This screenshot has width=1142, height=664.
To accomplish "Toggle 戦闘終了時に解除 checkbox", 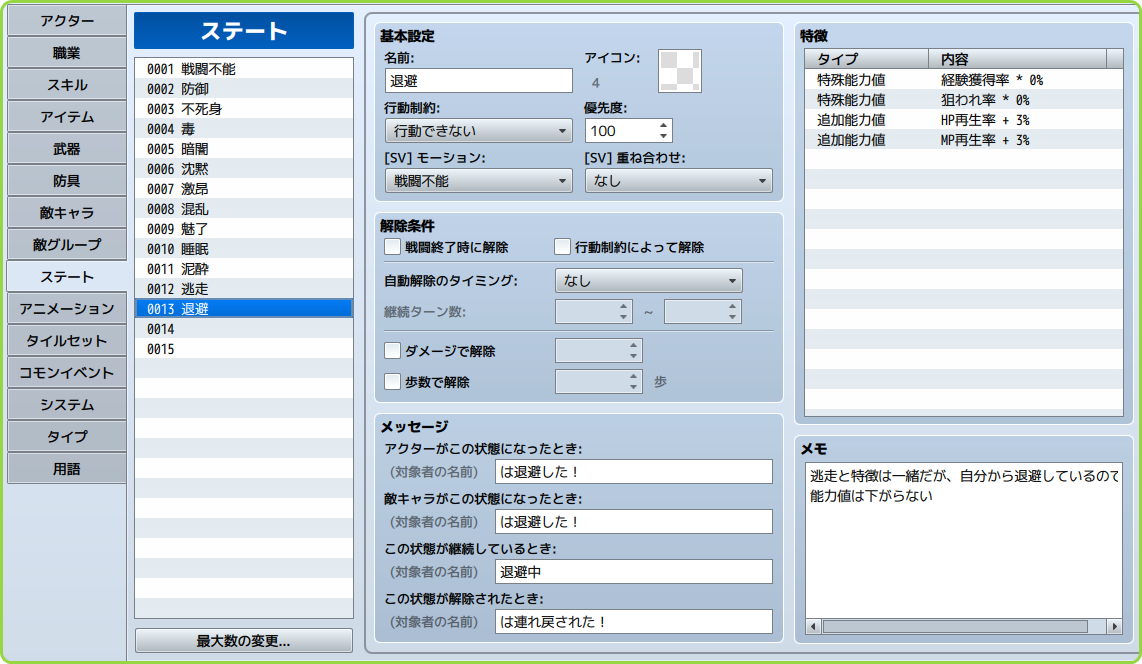I will [x=393, y=247].
